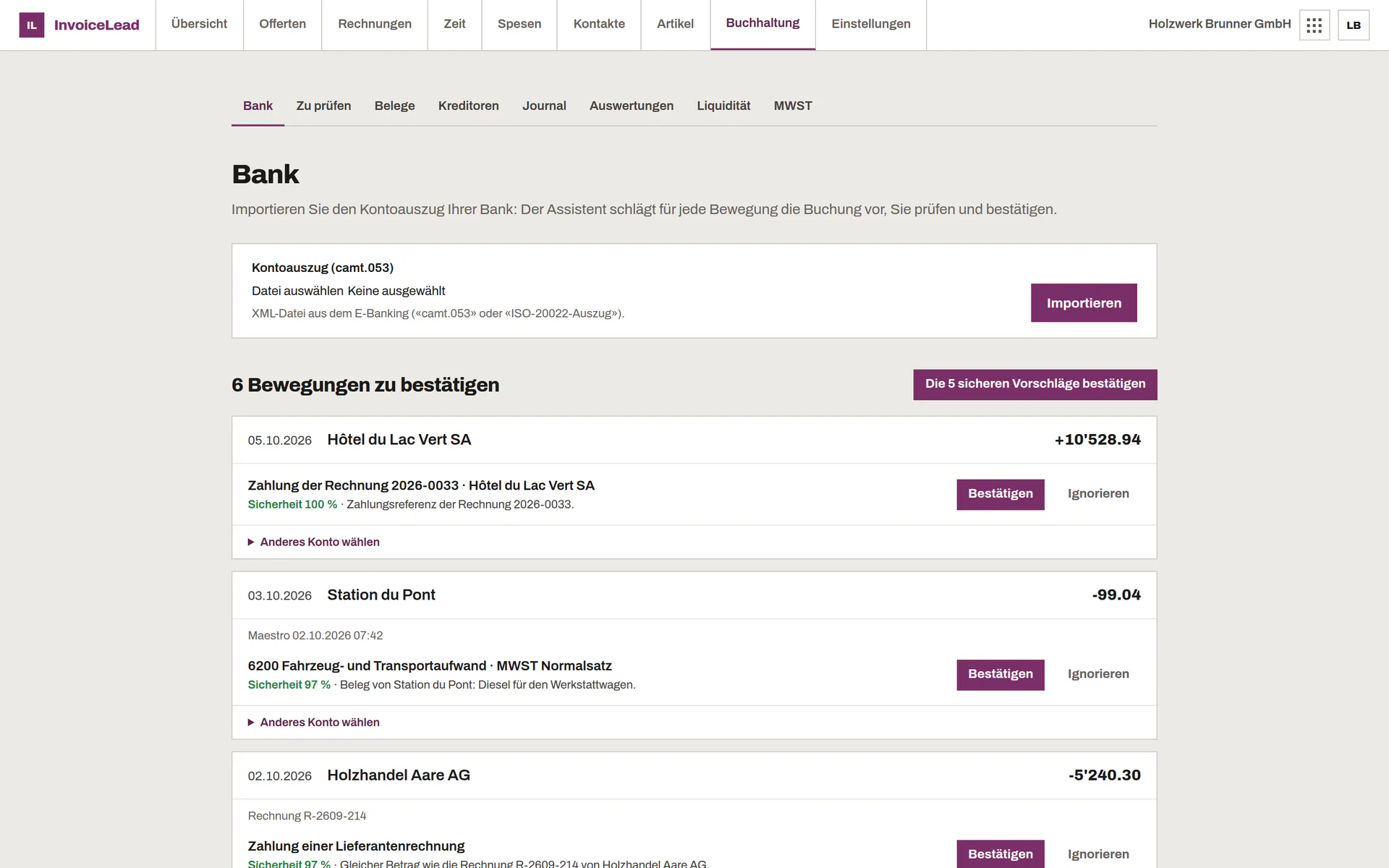Screen dimensions: 1389x868
Task: Choose a file via Datei auswählen
Action: coord(297,291)
